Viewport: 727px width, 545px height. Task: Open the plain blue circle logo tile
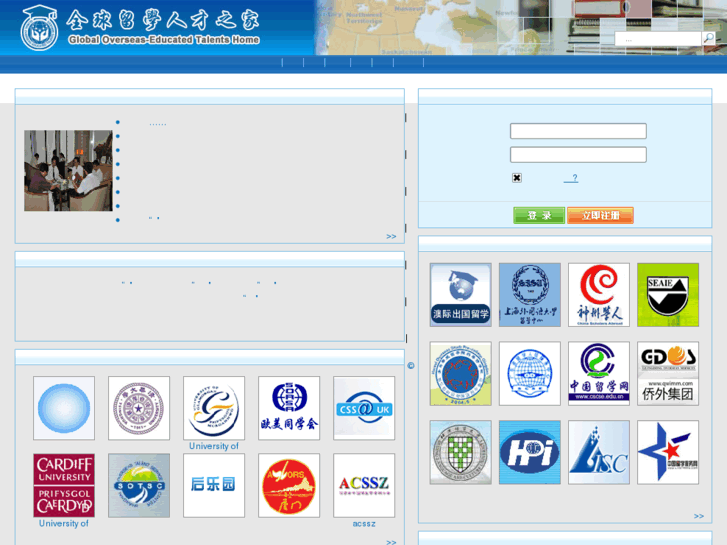click(x=64, y=408)
